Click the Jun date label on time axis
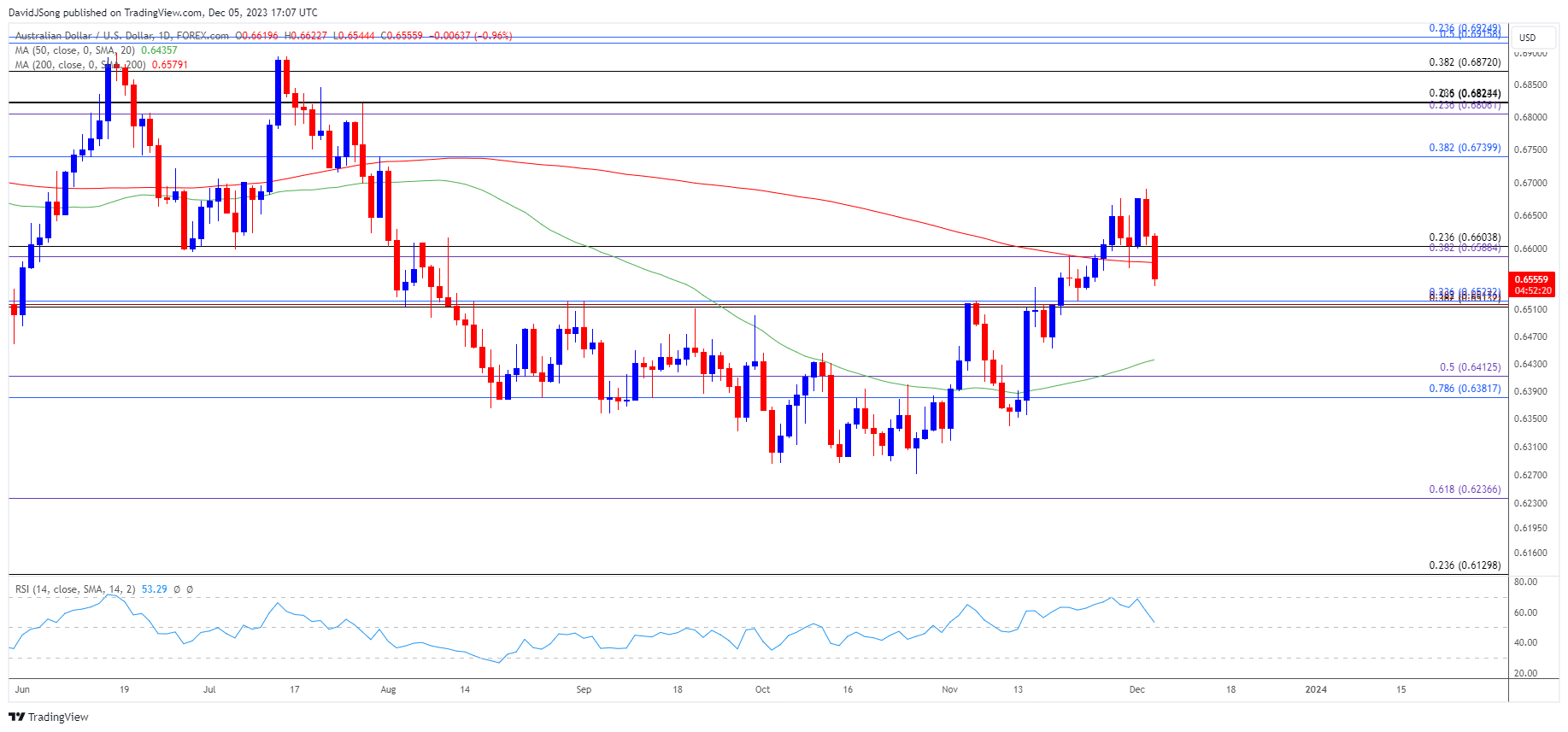The height and width of the screenshot is (732, 1568). pyautogui.click(x=22, y=689)
